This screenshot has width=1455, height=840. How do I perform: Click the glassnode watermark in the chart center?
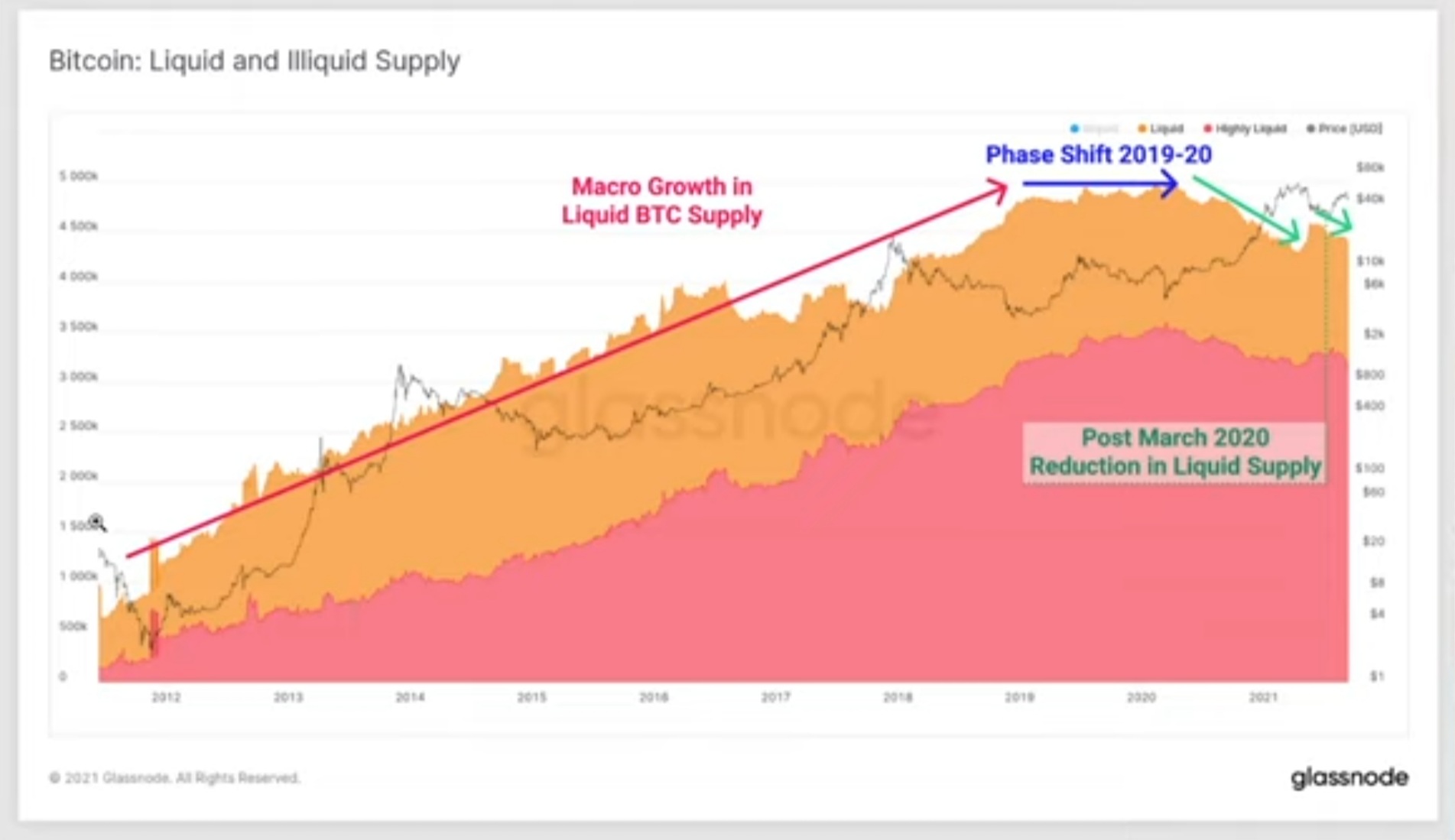[x=730, y=411]
